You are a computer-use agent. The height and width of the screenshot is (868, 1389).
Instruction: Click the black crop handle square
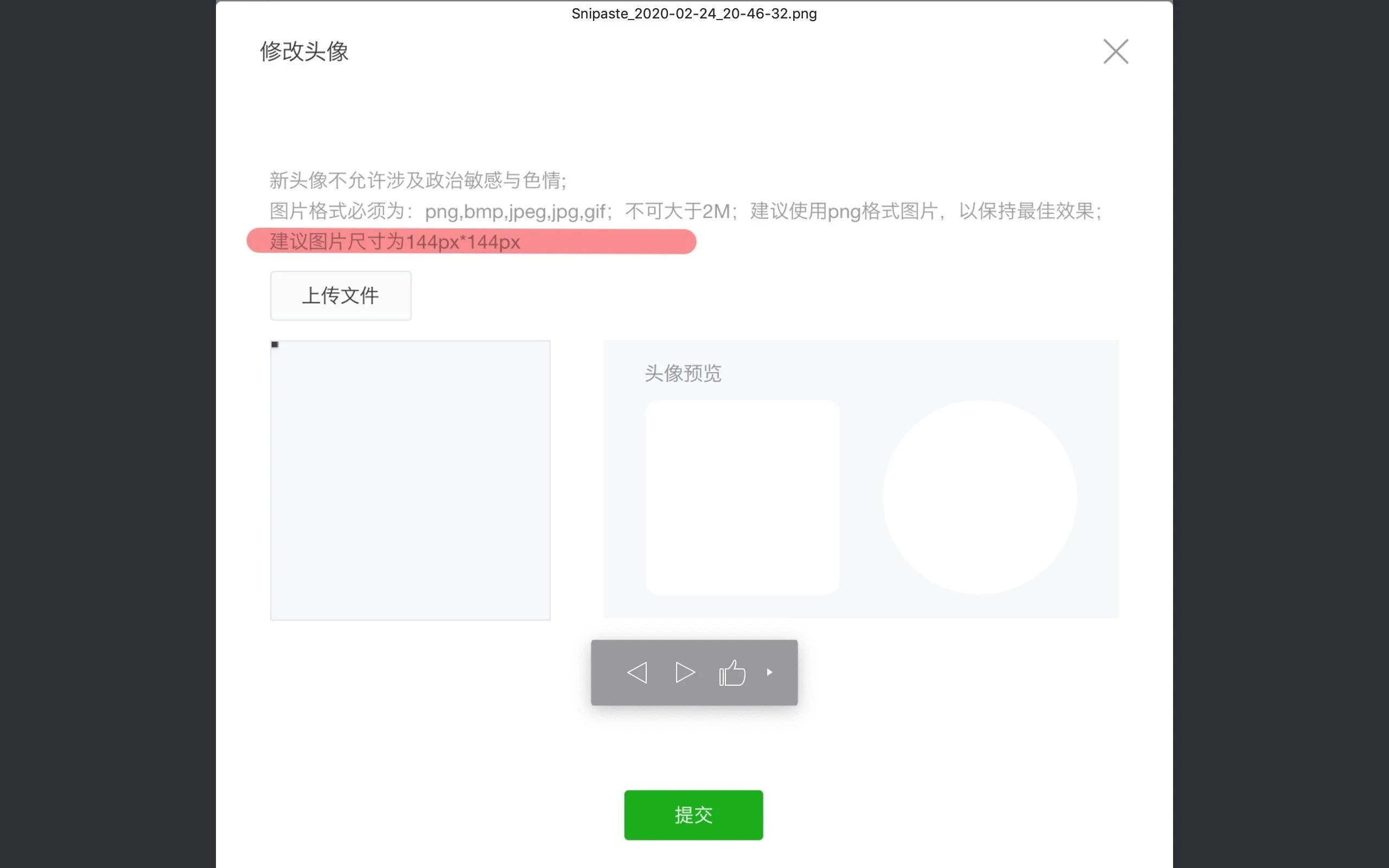(x=275, y=344)
